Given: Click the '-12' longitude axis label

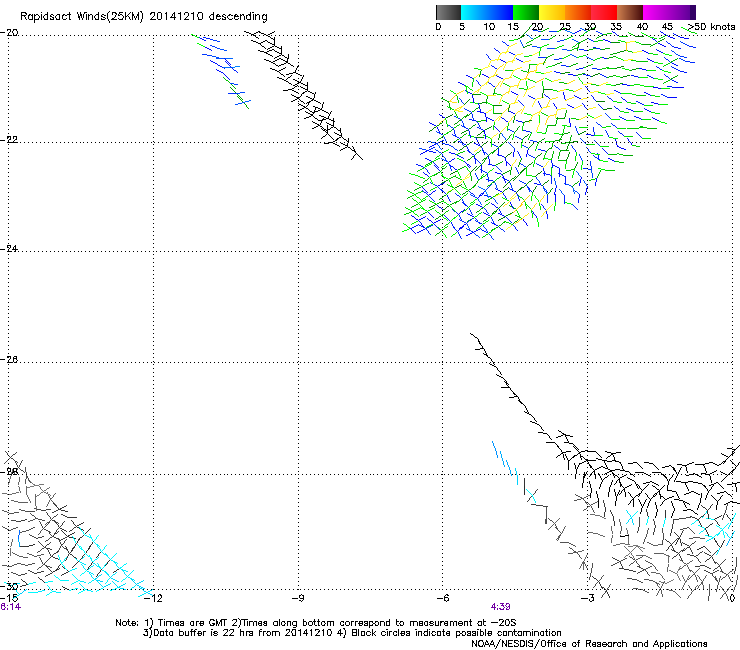Looking at the screenshot, I should [153, 598].
